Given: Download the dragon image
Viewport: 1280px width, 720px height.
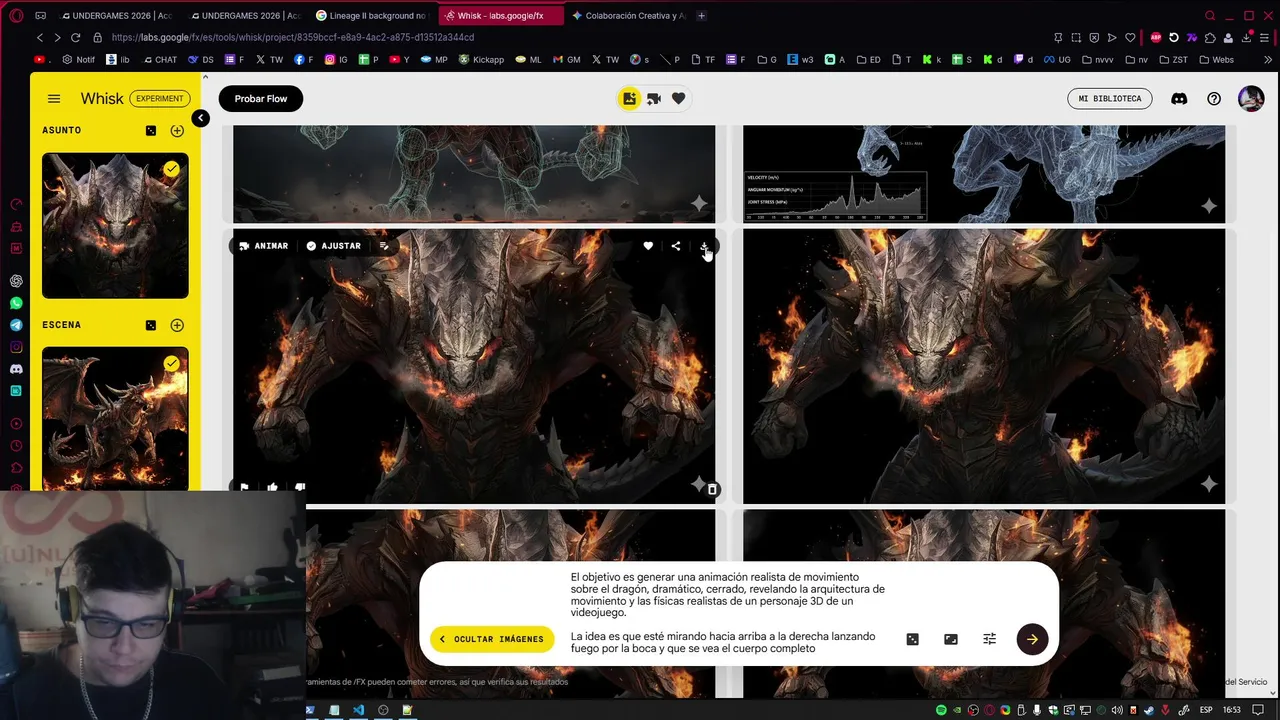Looking at the screenshot, I should (x=704, y=246).
